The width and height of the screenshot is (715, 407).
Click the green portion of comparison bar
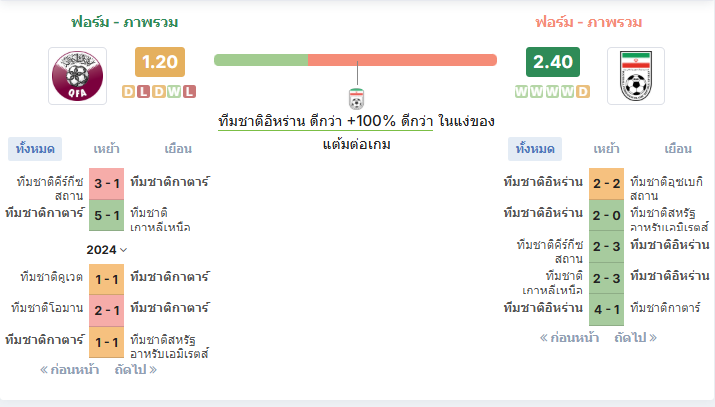pos(261,60)
